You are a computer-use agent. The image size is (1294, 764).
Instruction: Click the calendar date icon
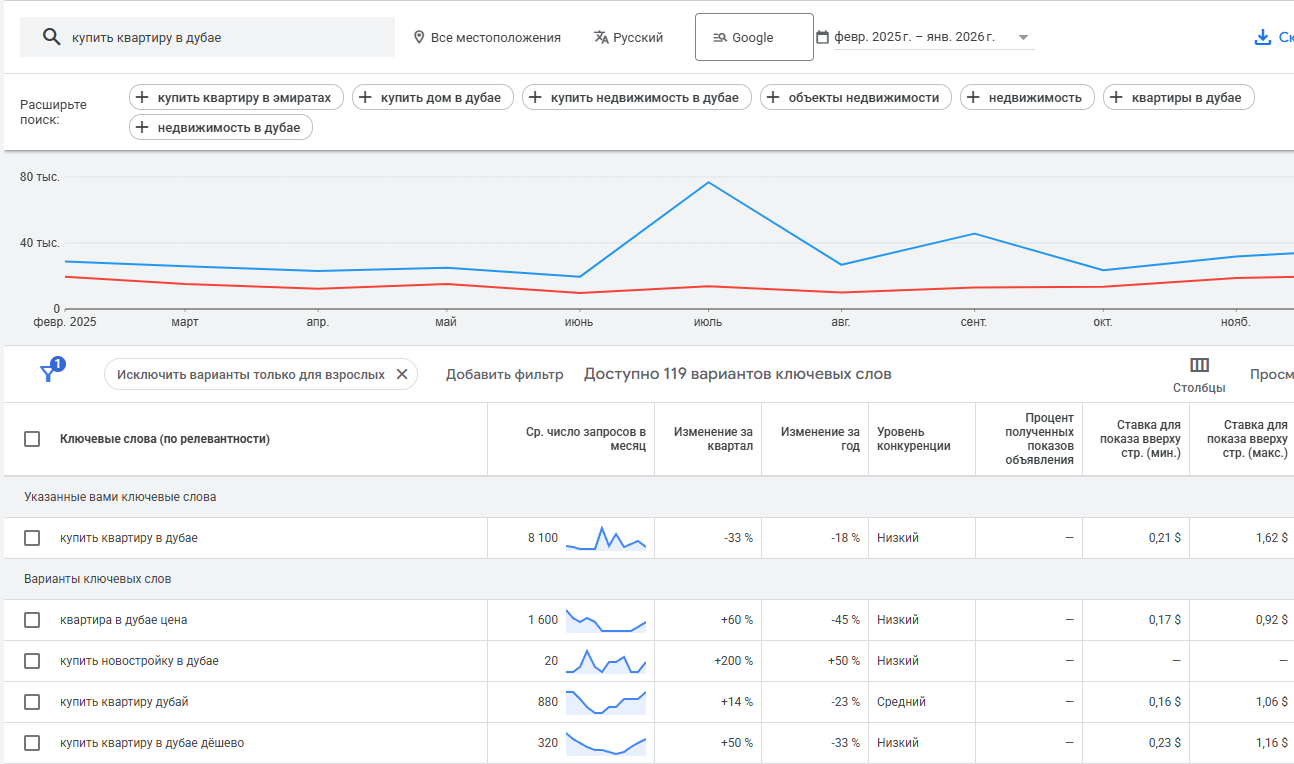click(823, 37)
